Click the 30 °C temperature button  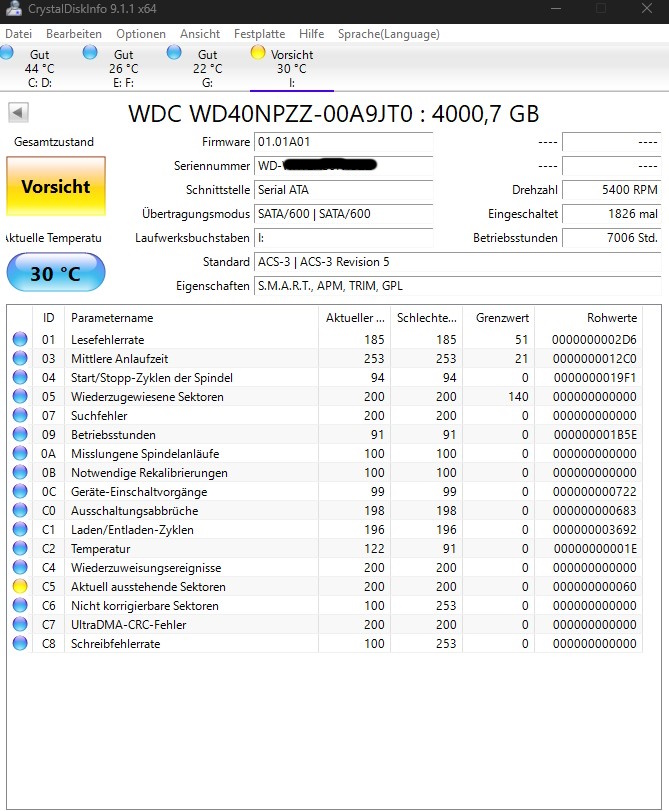(56, 273)
